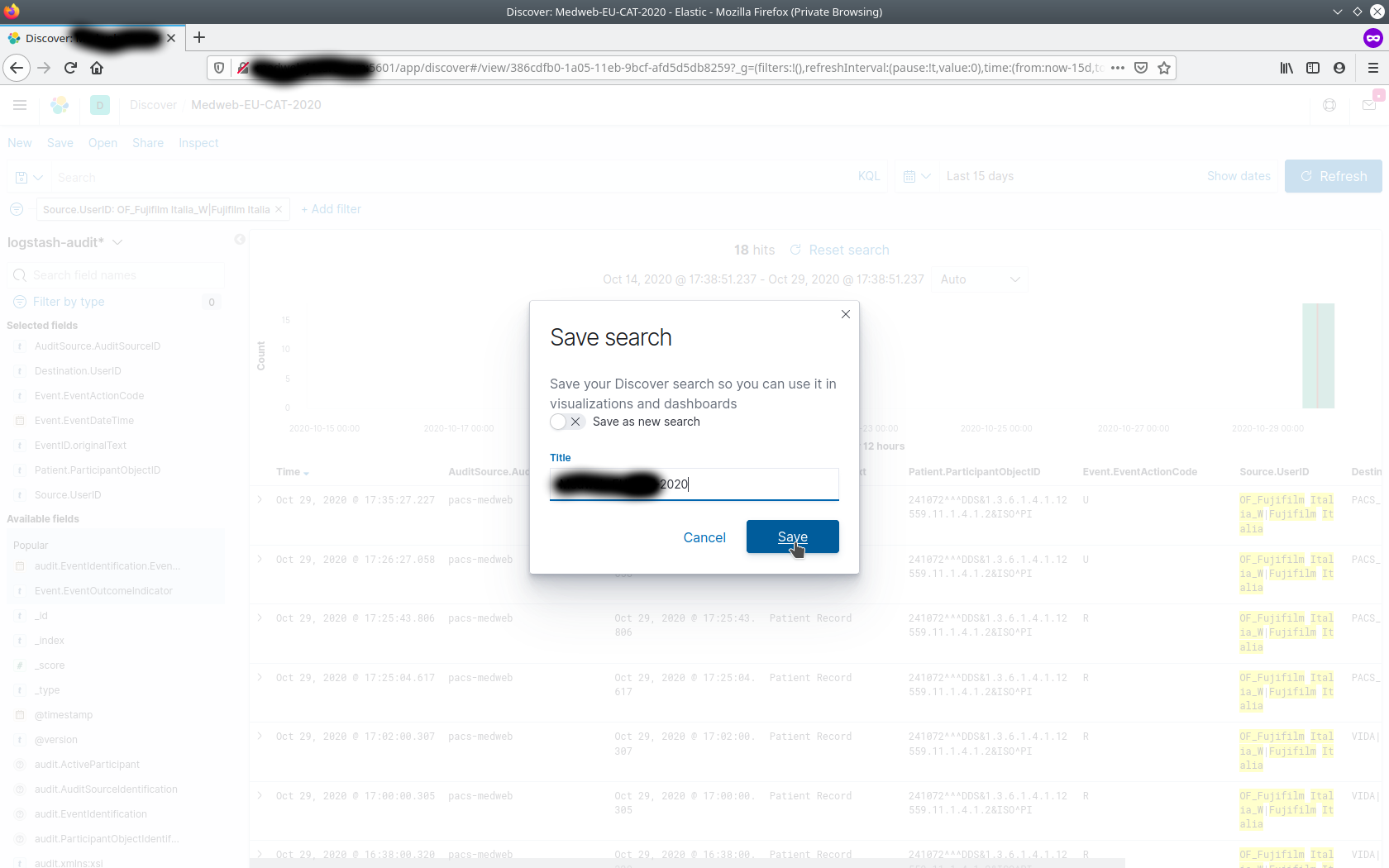
Task: Bookmark this page with the star icon
Action: coord(1164,68)
